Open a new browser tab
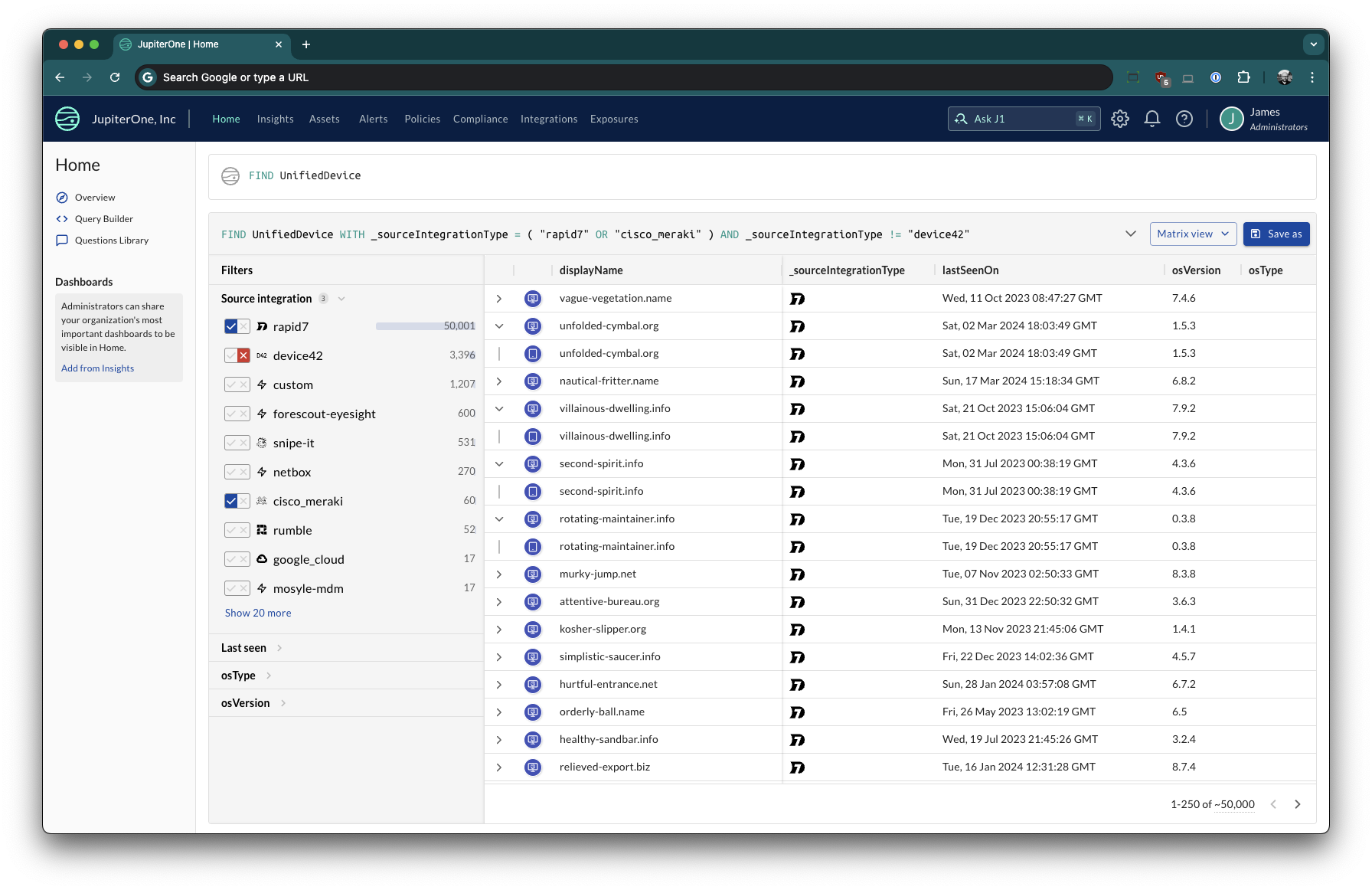Viewport: 1372px width, 890px height. 306,44
